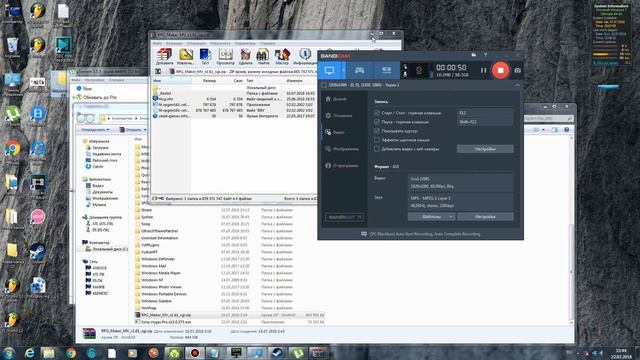
Task: Click the WinRAR View (Просмотр) toolbar icon
Action: click(225, 57)
